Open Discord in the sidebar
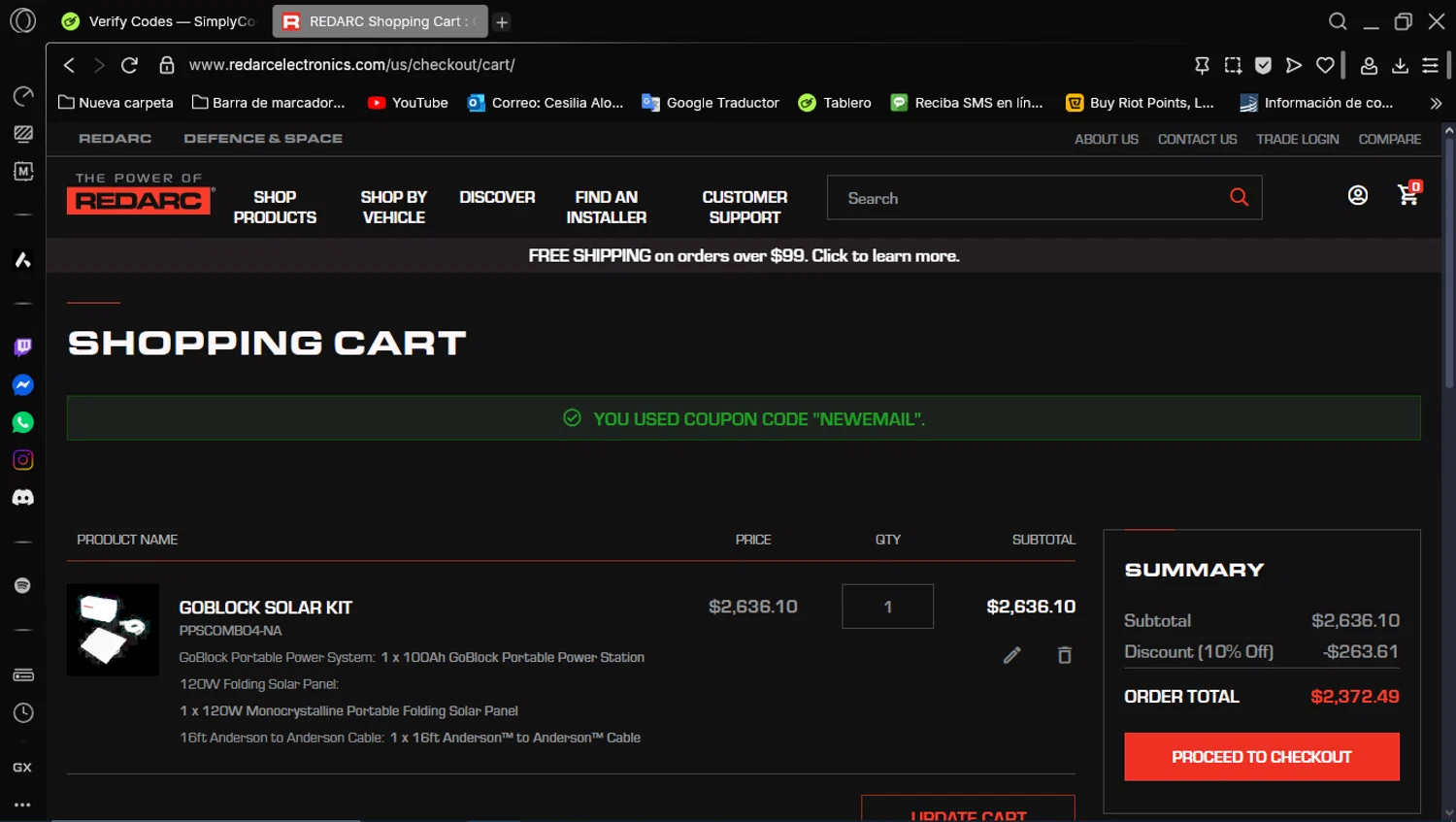This screenshot has height=822, width=1456. 23,497
